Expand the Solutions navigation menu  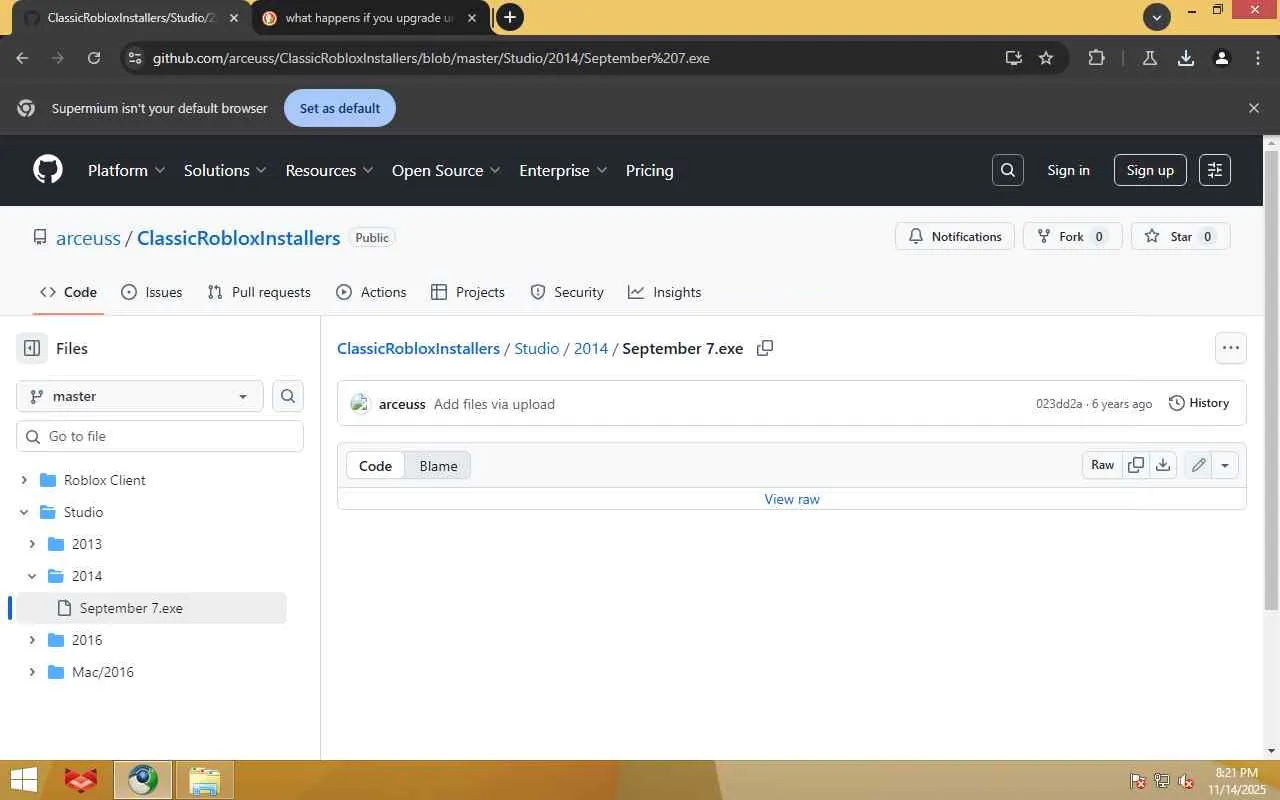[225, 170]
